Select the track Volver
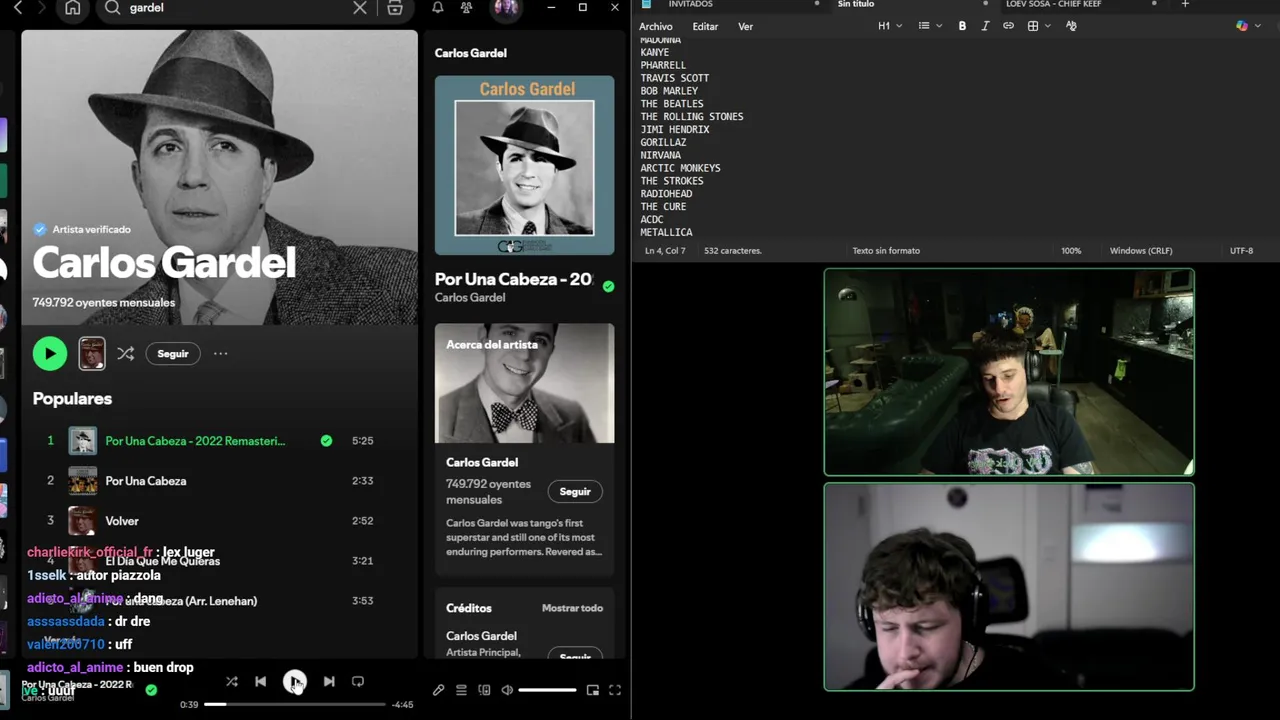1280x720 pixels. pyautogui.click(x=122, y=521)
